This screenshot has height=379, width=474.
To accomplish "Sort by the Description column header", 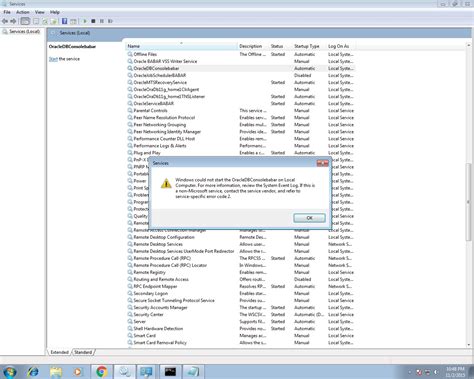I will 253,46.
